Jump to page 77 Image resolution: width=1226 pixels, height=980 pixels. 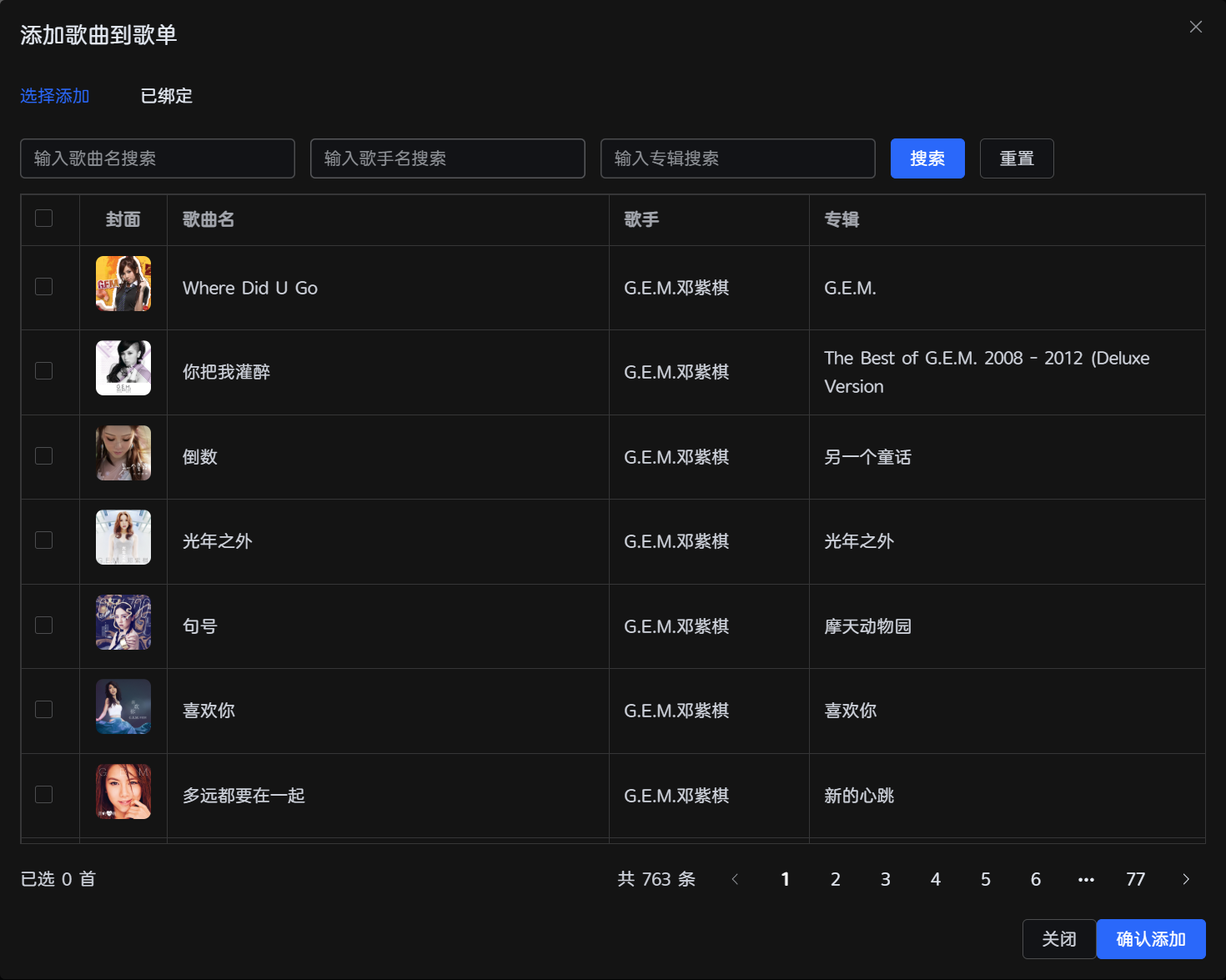(x=1135, y=879)
